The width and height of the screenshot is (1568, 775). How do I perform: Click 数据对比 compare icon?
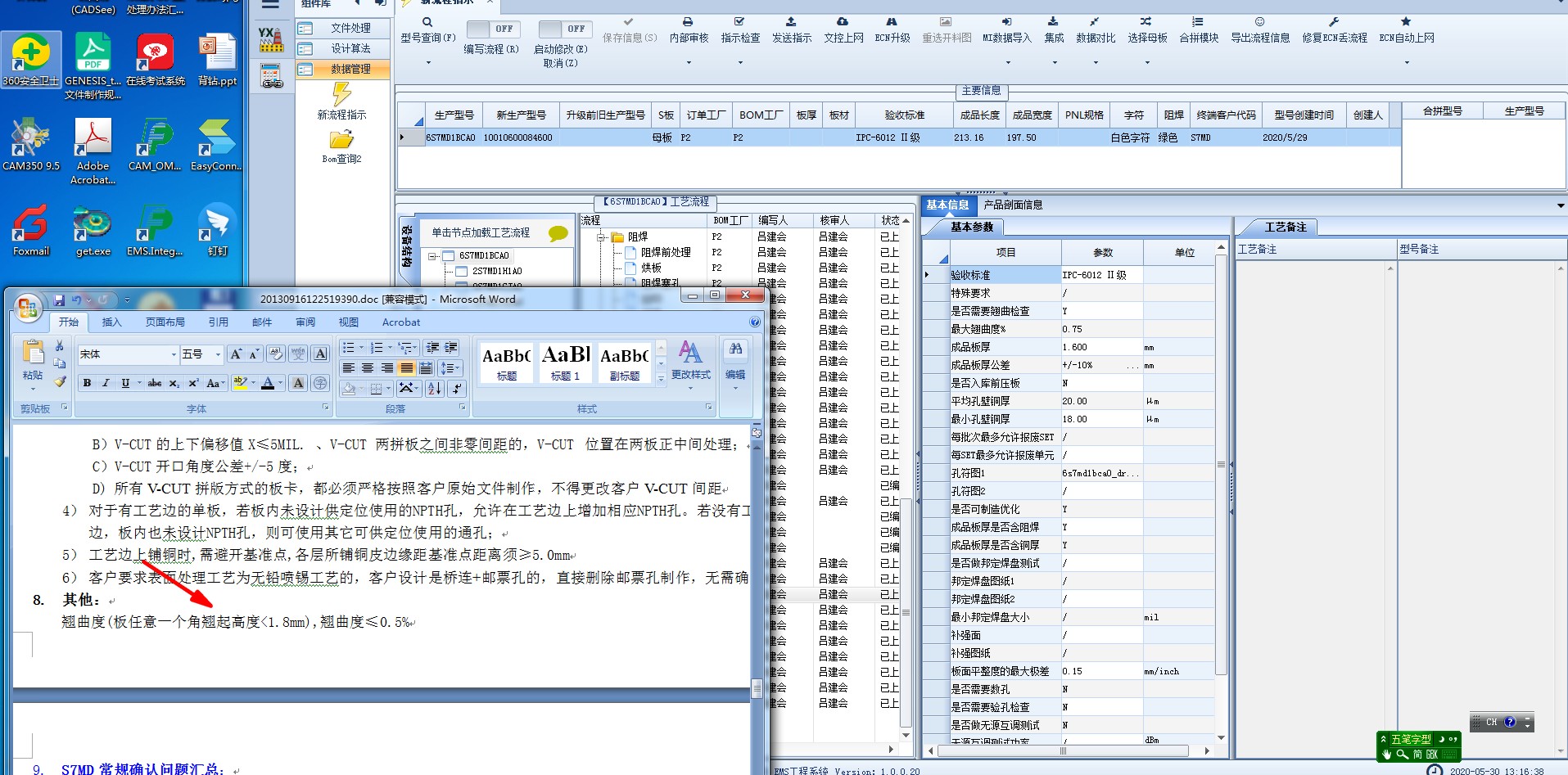pos(1095,22)
